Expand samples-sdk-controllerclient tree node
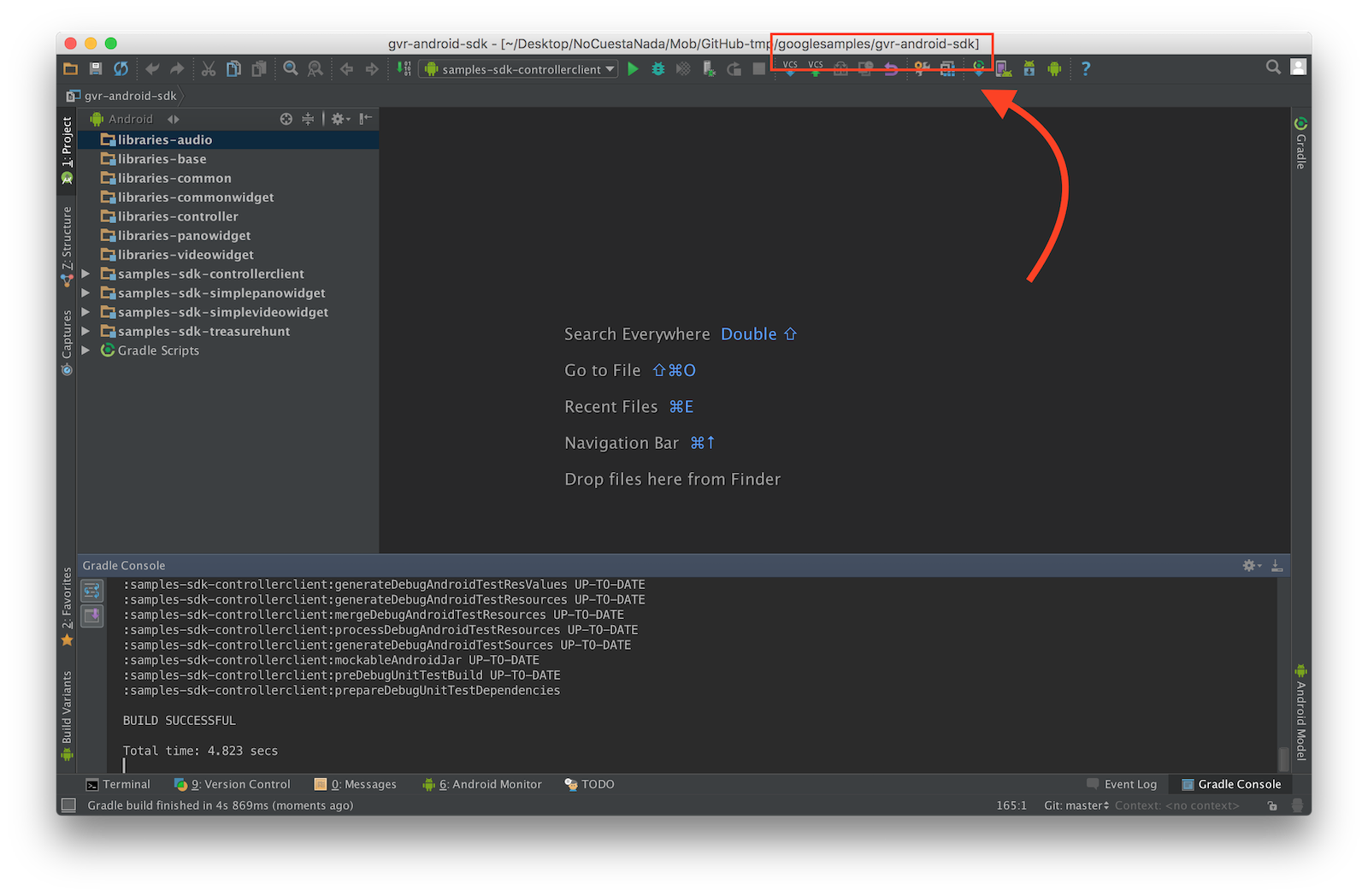1368x896 pixels. coord(85,274)
